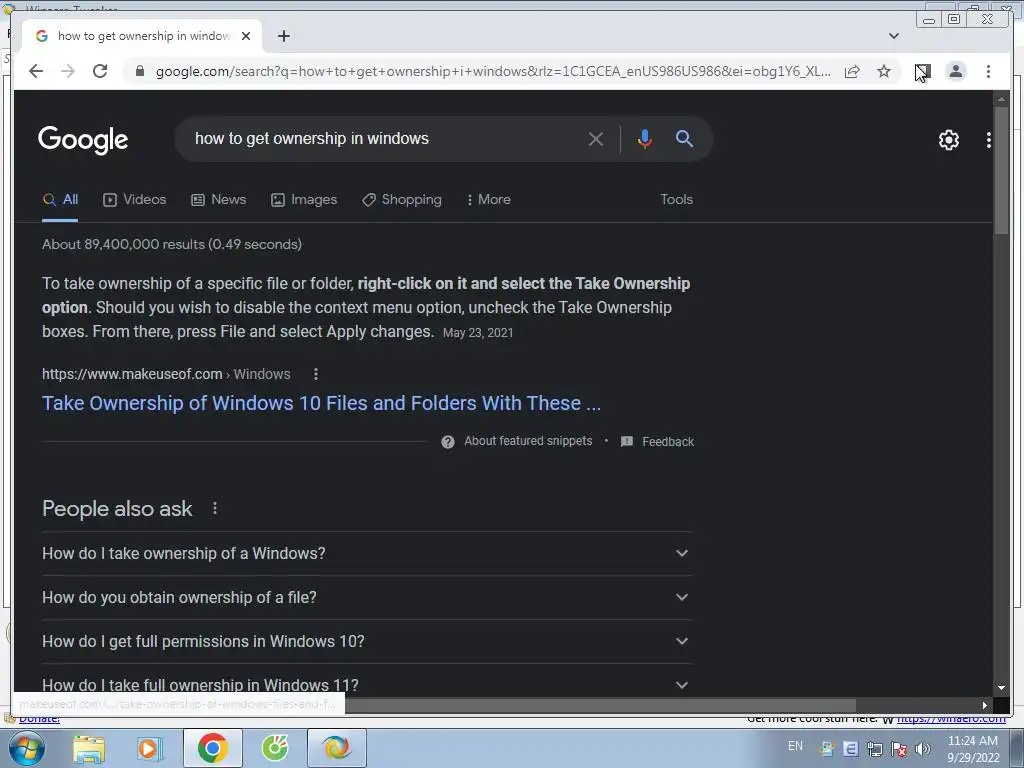
Task: Open Chrome's three-dot menu
Action: [x=988, y=71]
